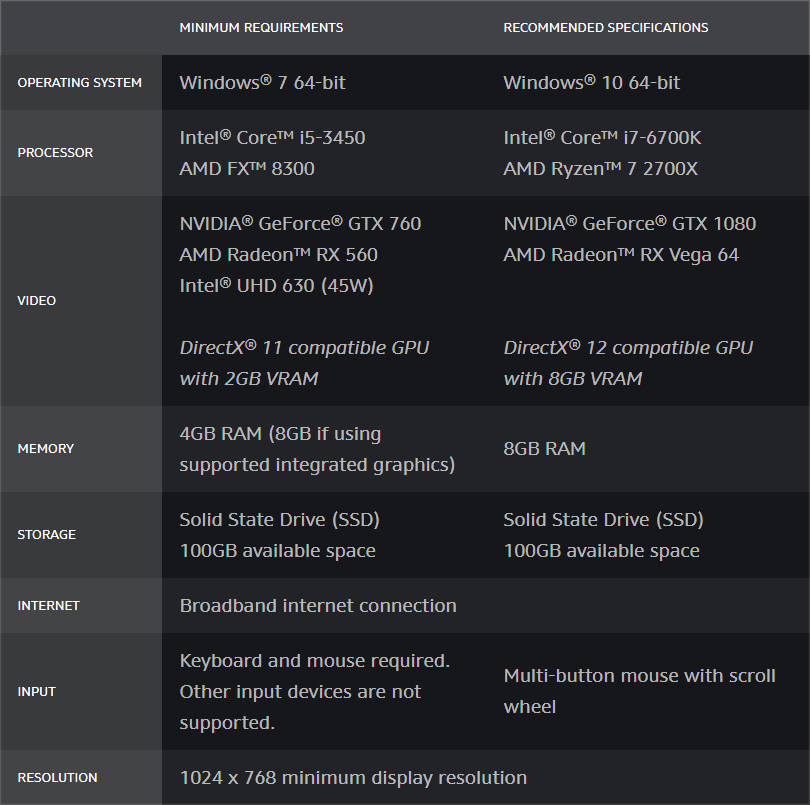Click the MINIMUM REQUIREMENTS column header
Viewport: 810px width, 805px height.
pyautogui.click(x=261, y=28)
